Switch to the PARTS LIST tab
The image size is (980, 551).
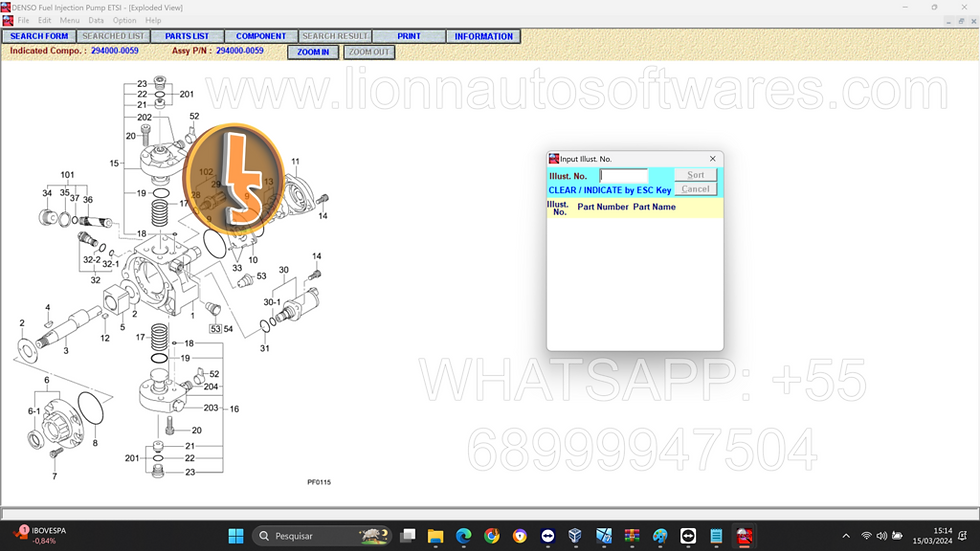pyautogui.click(x=187, y=36)
